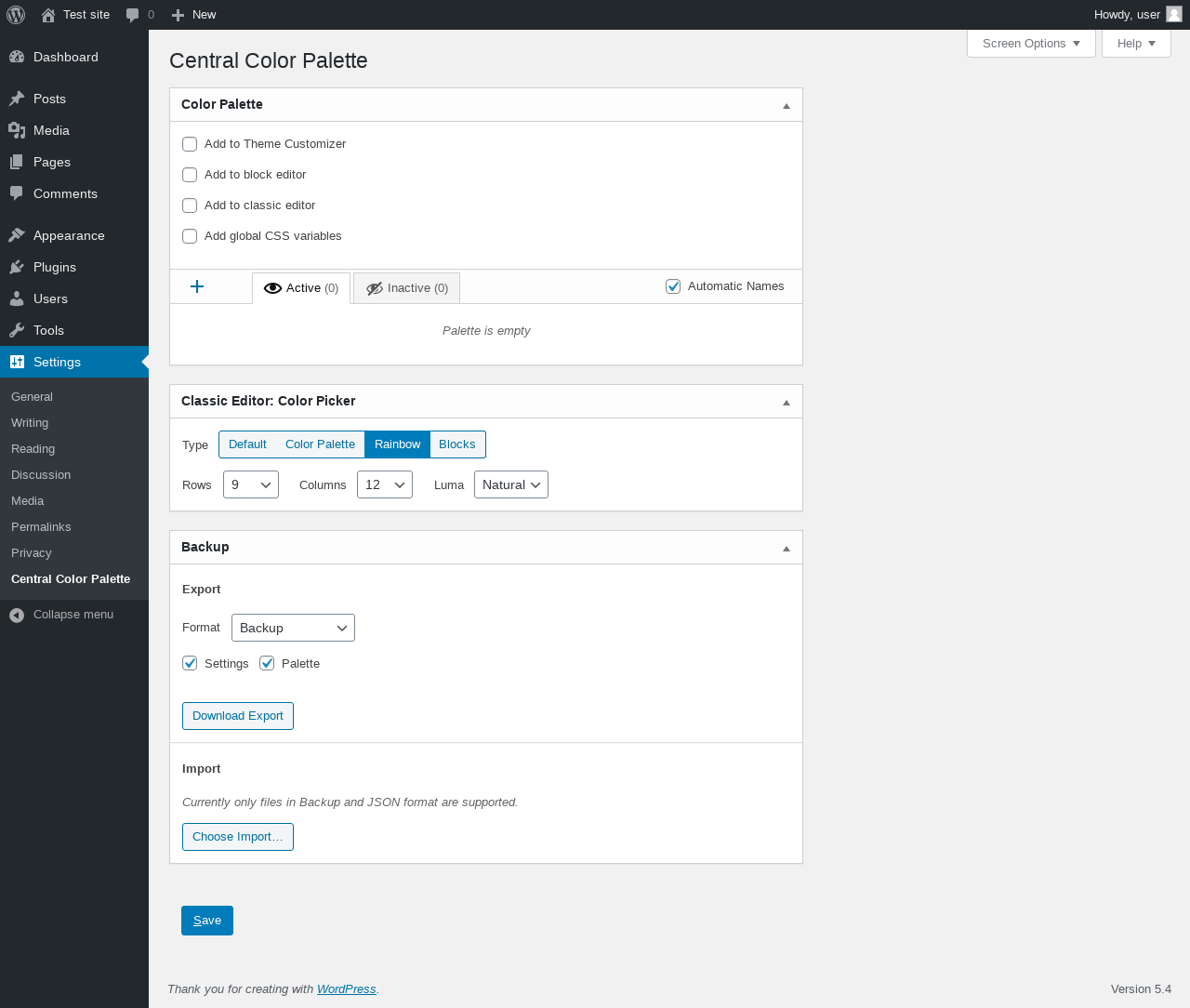Click the Media sidebar icon
The height and width of the screenshot is (1008, 1190).
(x=17, y=130)
